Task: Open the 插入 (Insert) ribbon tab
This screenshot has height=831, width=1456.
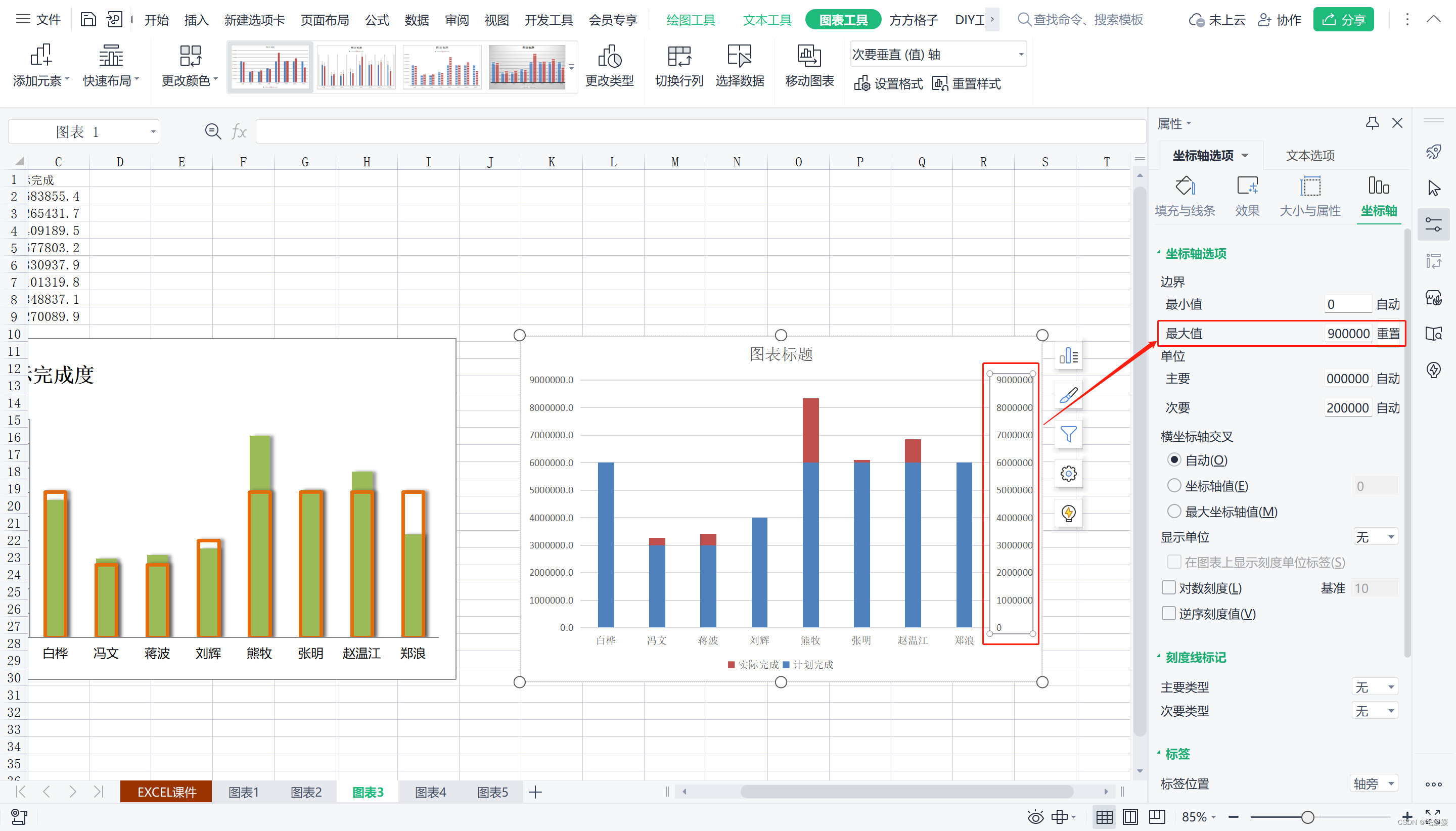Action: [x=196, y=20]
